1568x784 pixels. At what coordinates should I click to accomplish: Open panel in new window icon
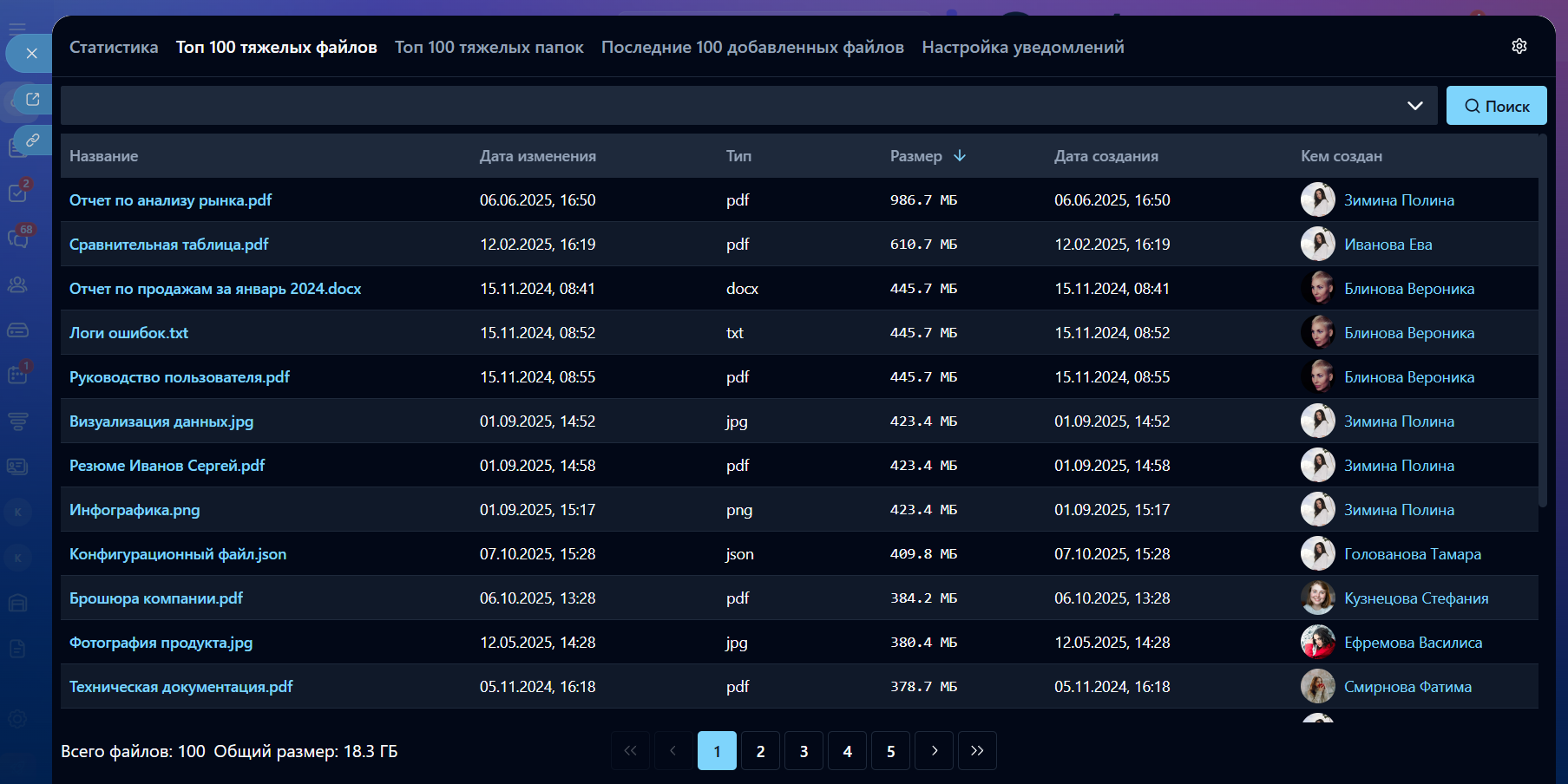coord(33,99)
